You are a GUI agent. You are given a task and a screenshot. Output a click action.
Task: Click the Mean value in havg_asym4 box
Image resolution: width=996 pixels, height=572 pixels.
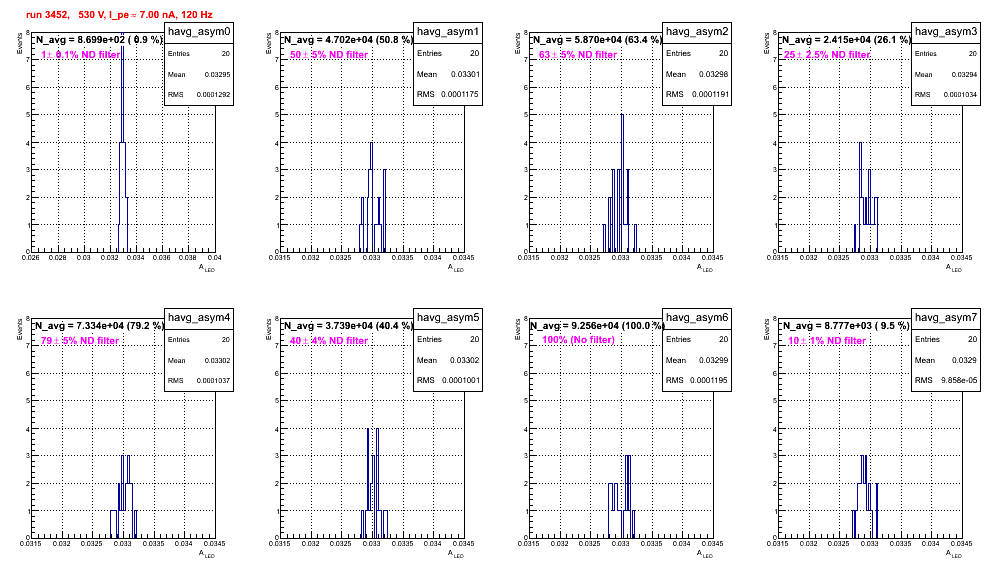[217, 360]
